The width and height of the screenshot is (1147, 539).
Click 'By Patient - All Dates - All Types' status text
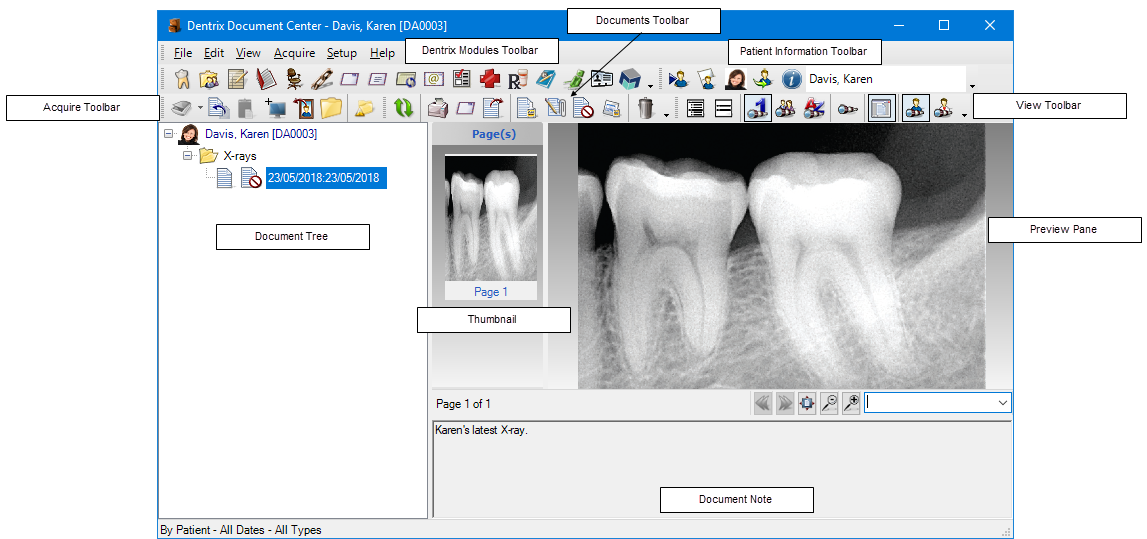[x=240, y=529]
